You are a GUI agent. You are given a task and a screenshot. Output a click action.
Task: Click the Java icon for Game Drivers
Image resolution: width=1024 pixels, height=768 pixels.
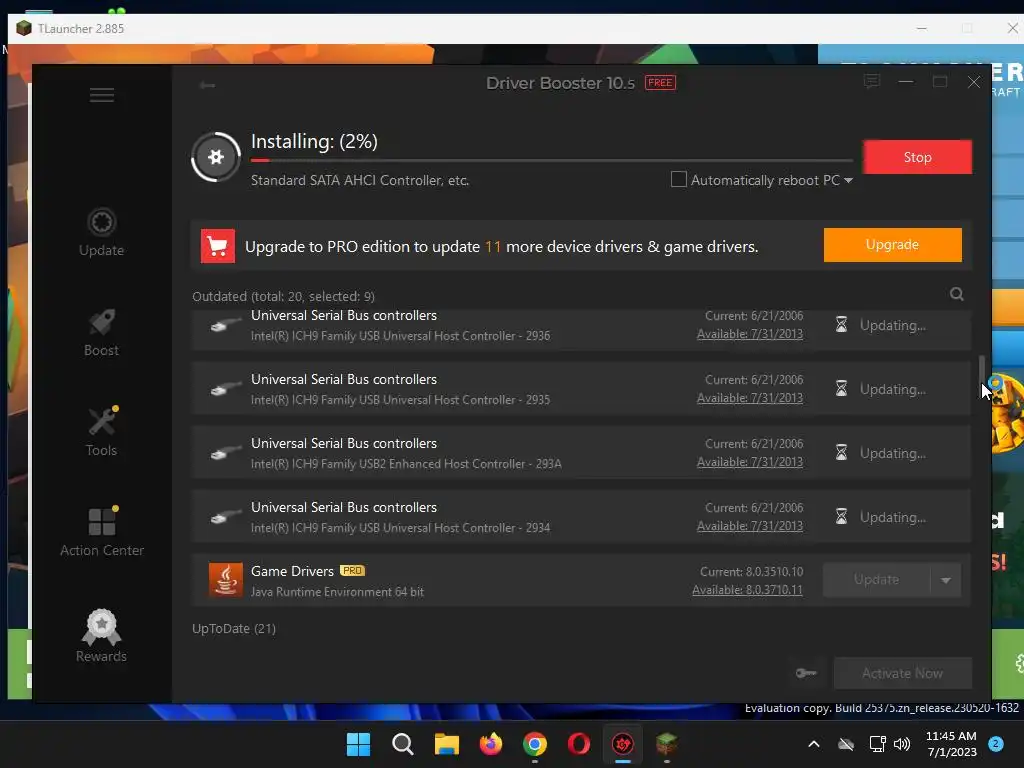pos(225,580)
